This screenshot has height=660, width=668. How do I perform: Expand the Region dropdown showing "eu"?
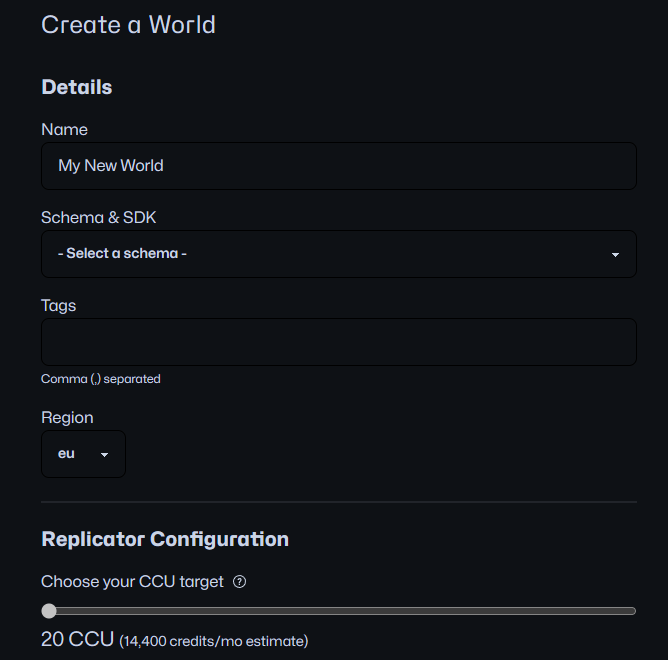click(x=83, y=454)
